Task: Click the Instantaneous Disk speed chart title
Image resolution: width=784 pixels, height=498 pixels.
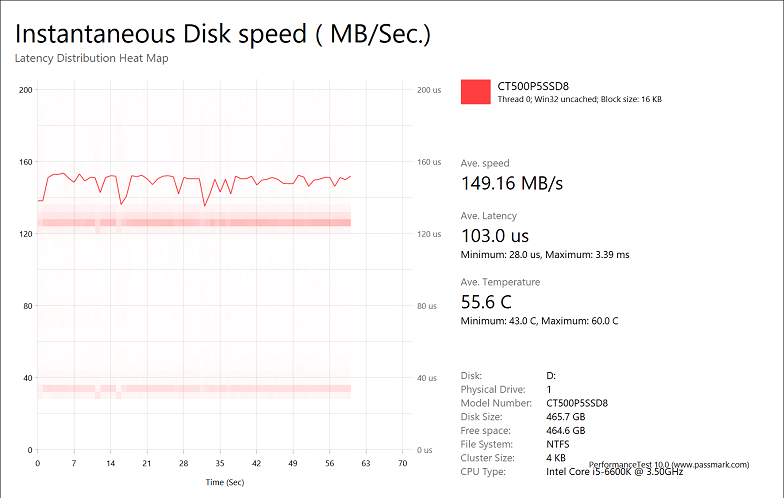Action: coord(223,34)
